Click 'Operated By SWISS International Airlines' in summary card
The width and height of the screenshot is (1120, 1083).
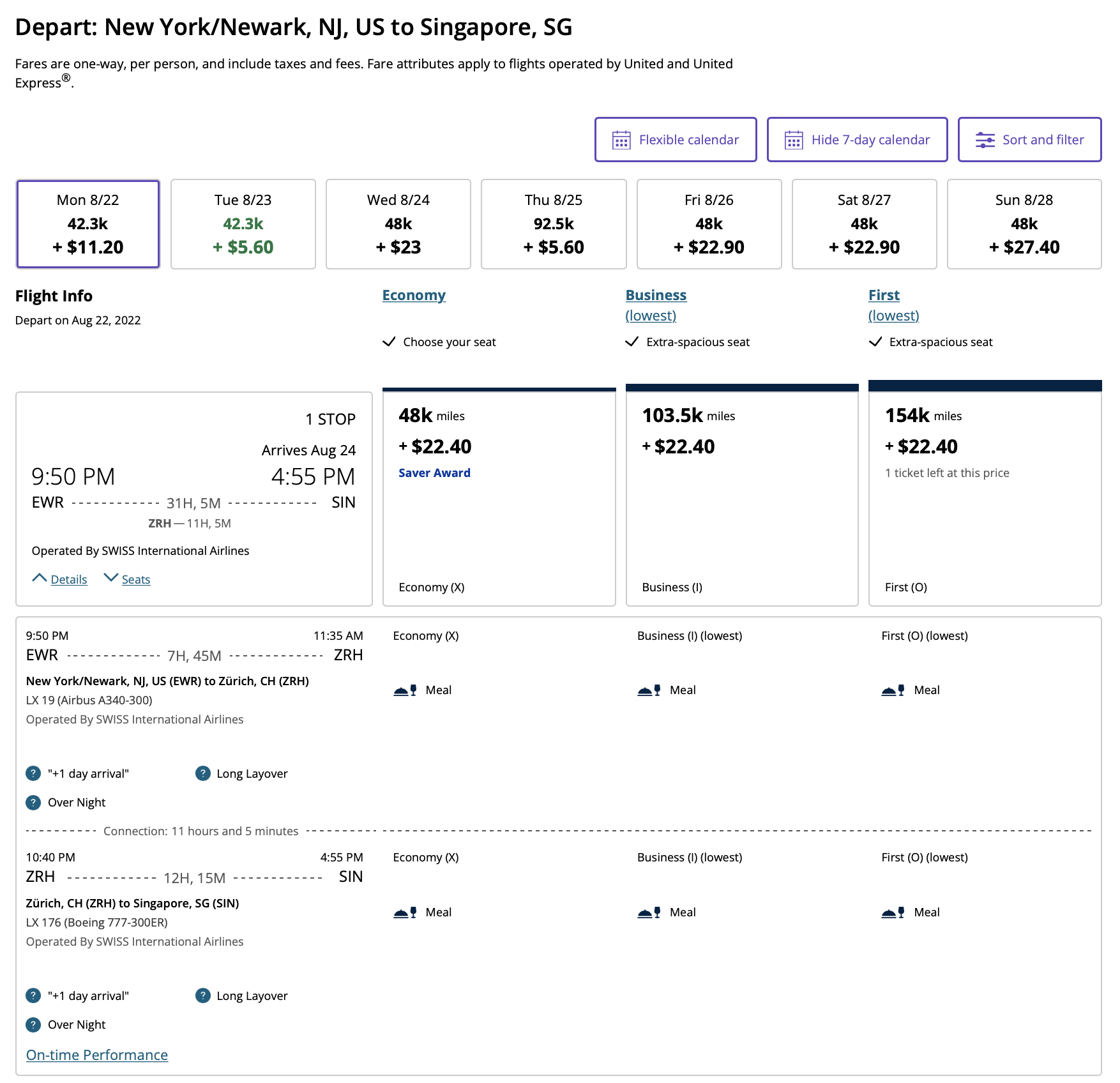pos(140,550)
